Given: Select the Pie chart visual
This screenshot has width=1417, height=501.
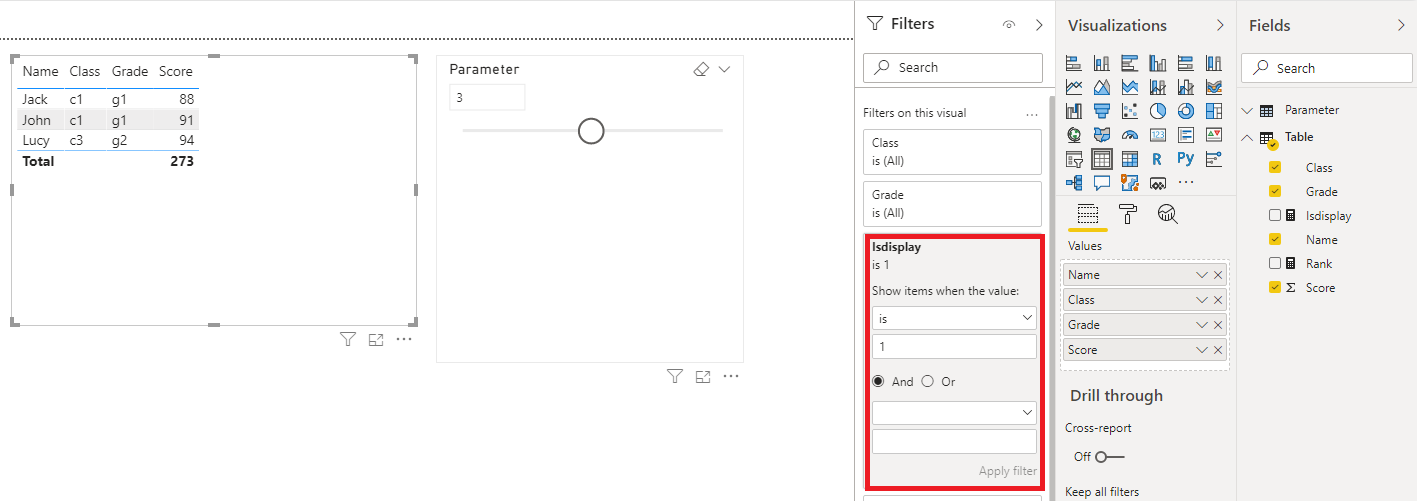Looking at the screenshot, I should coord(1158,111).
